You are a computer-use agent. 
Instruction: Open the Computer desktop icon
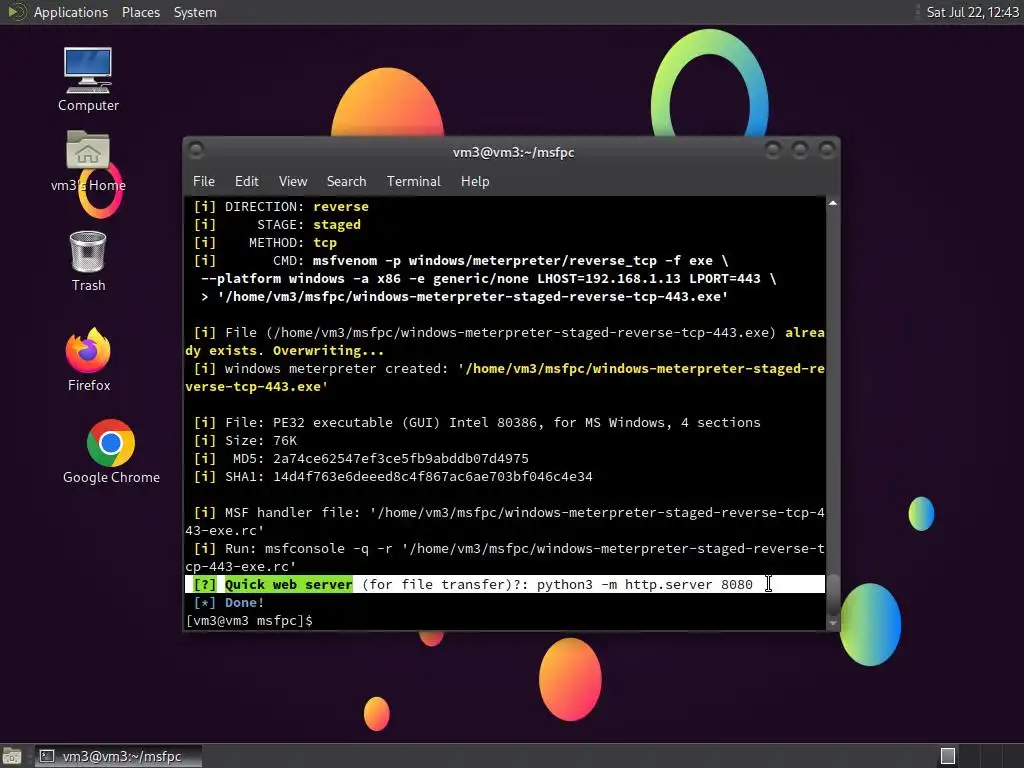(x=88, y=79)
